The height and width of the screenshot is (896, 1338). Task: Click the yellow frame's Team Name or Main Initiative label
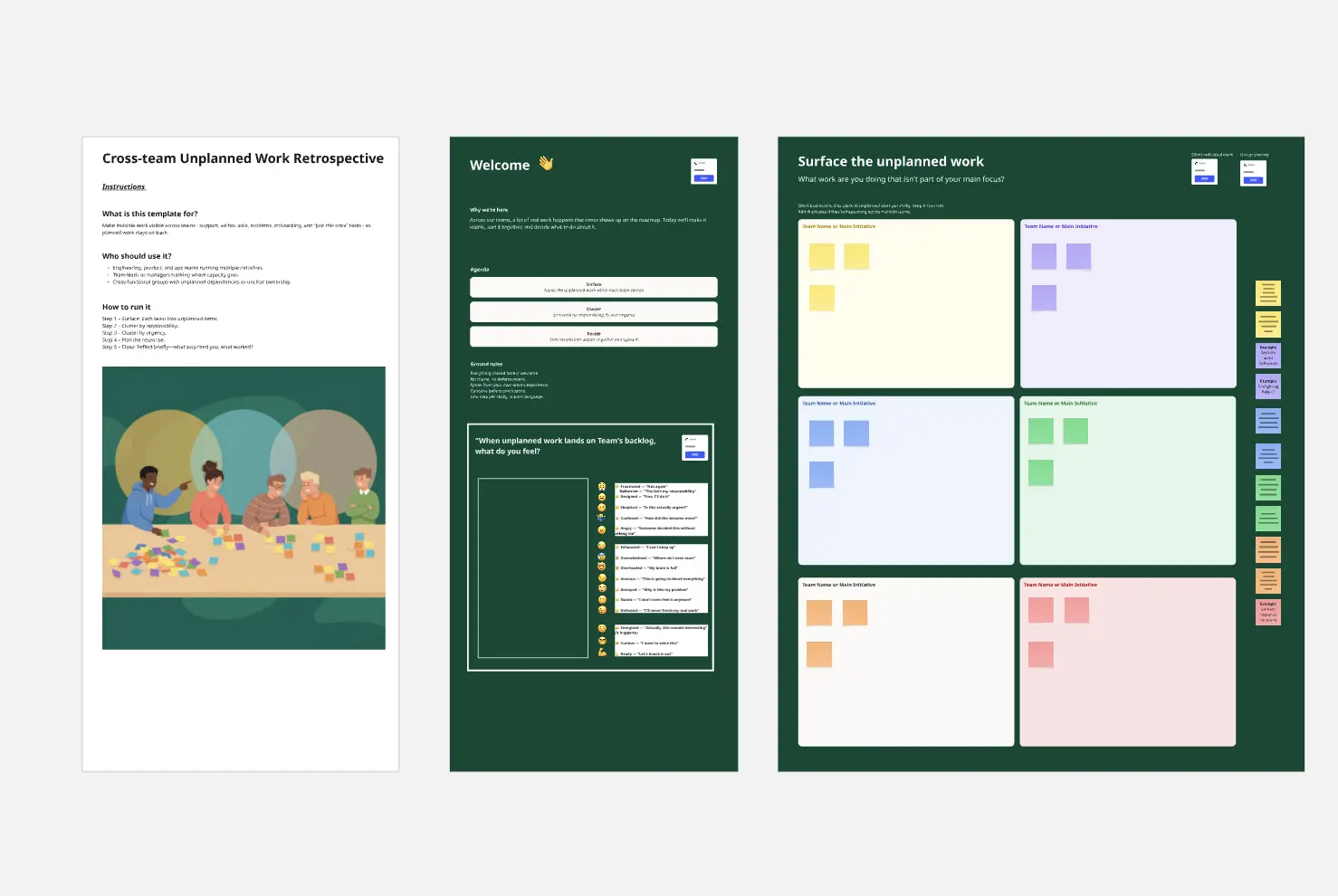coord(839,226)
